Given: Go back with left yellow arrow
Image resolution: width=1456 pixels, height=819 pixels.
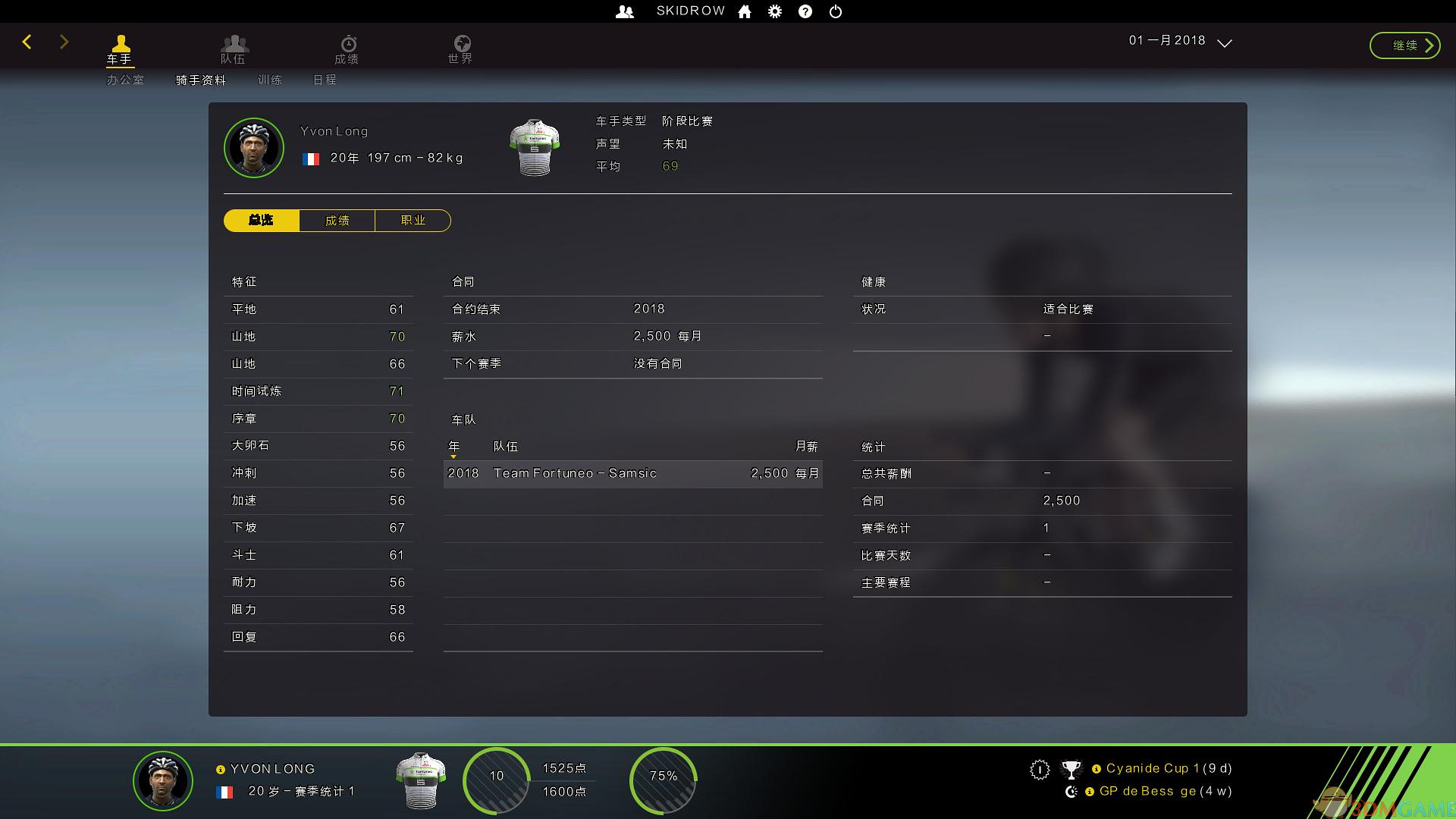Looking at the screenshot, I should pos(27,42).
